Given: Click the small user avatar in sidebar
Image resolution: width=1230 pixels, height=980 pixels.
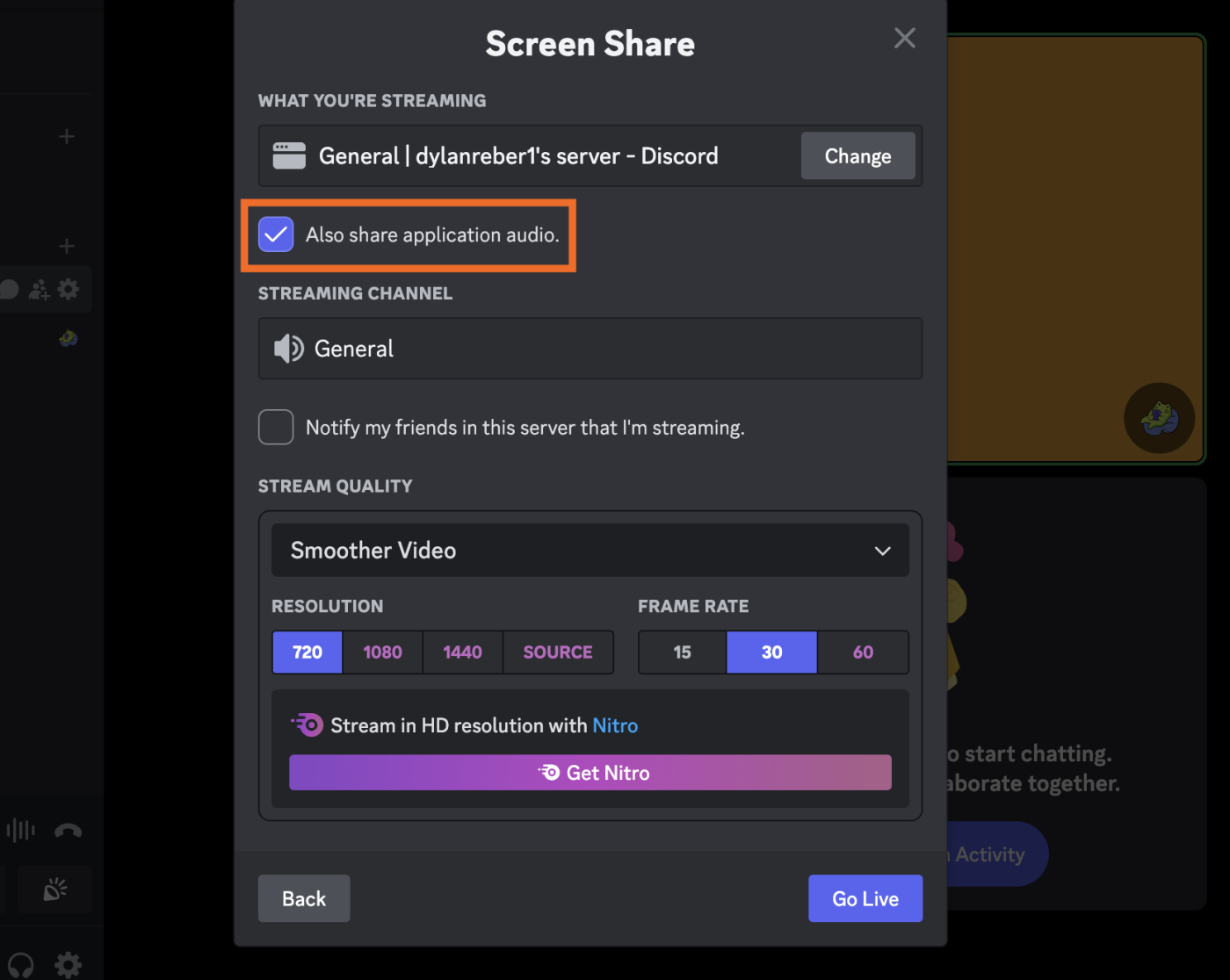Looking at the screenshot, I should coord(68,338).
